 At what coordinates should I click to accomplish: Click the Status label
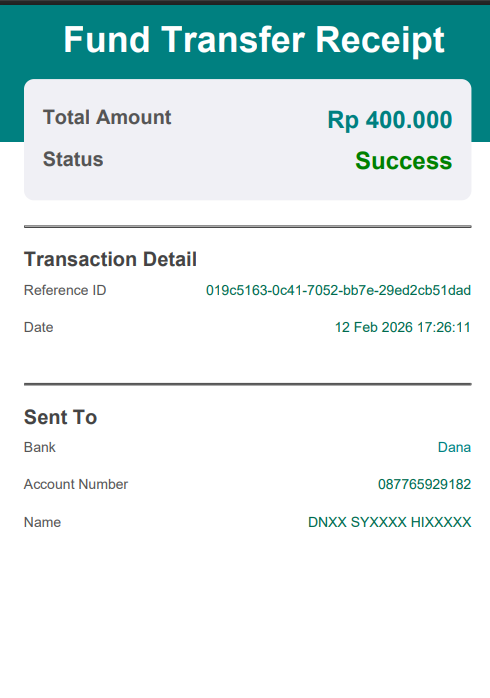[73, 159]
